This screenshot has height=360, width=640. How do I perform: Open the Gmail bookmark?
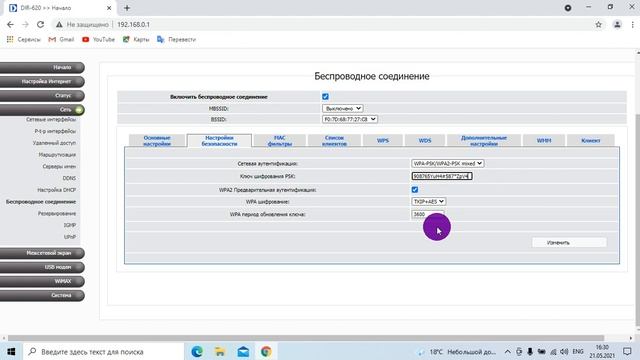(x=61, y=39)
